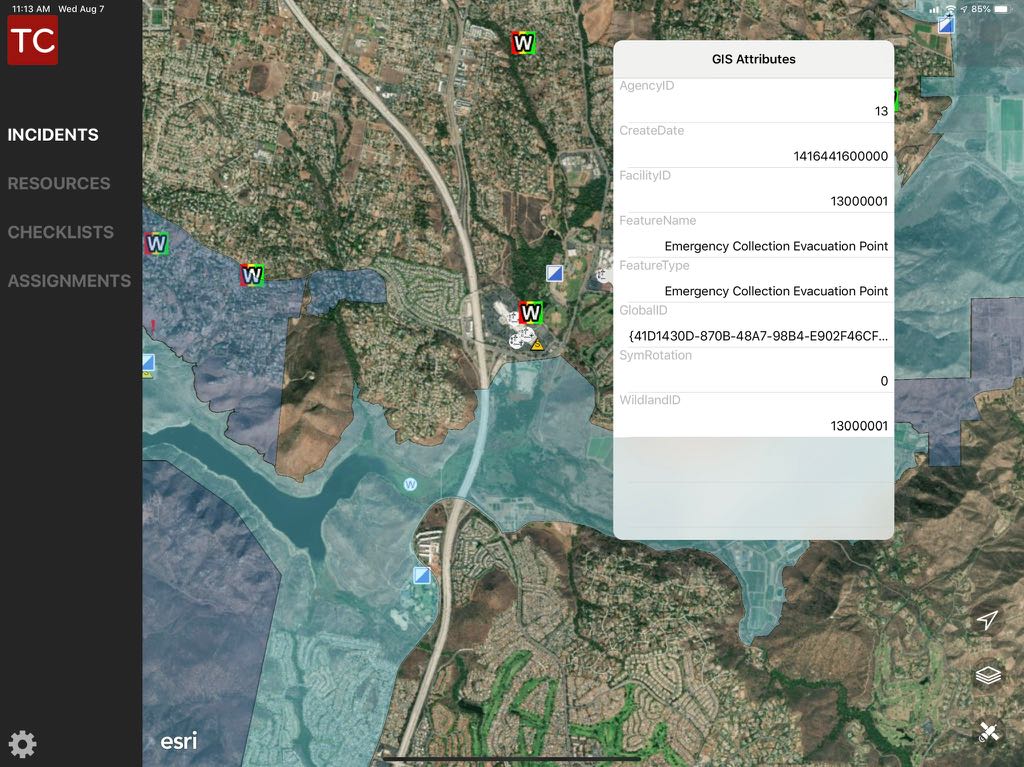
Task: Tap the GIS Attributes panel header
Action: pos(753,59)
